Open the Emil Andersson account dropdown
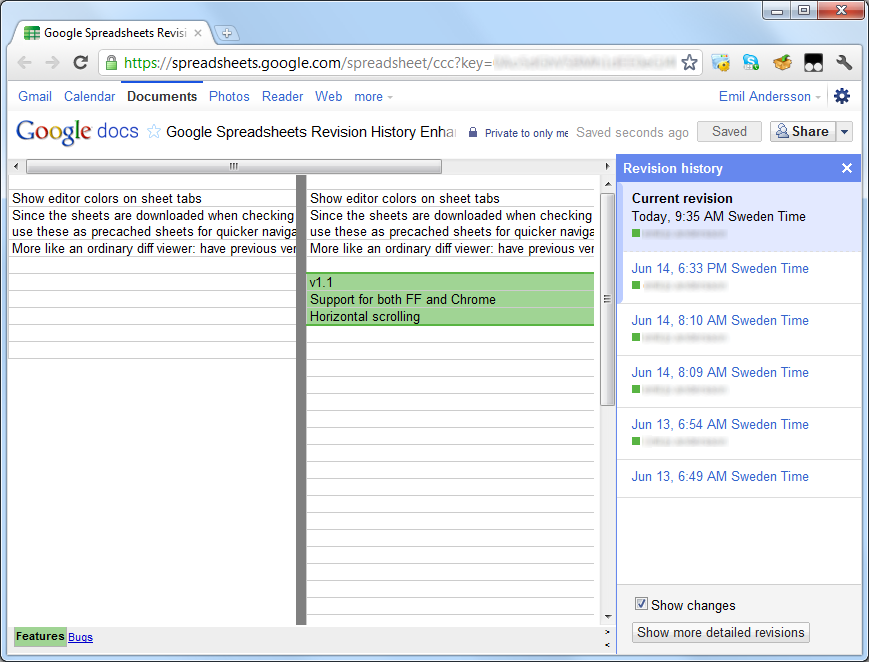Screen dimensions: 869x662 [x=770, y=96]
